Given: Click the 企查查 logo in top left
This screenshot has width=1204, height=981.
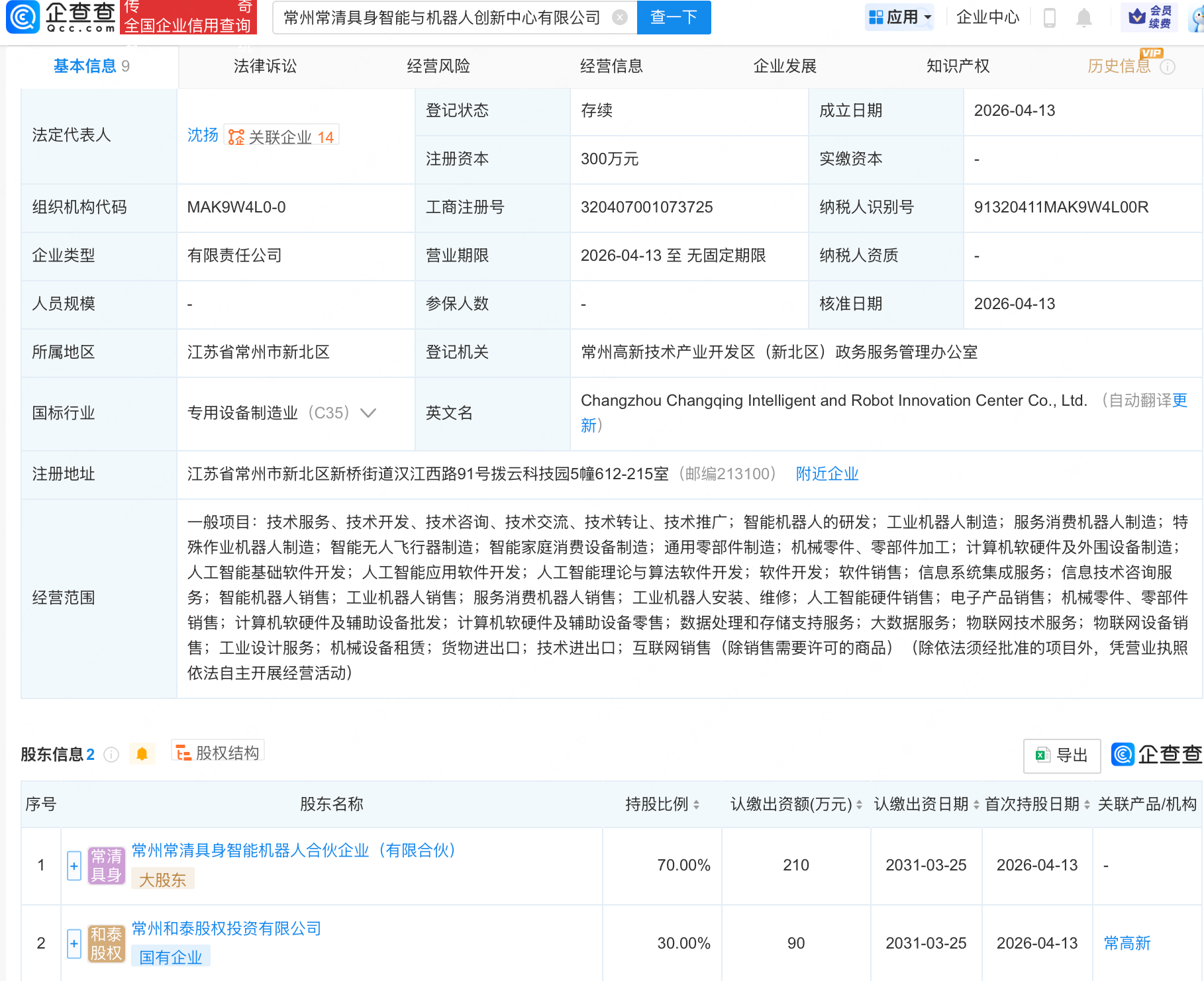Looking at the screenshot, I should (x=58, y=18).
